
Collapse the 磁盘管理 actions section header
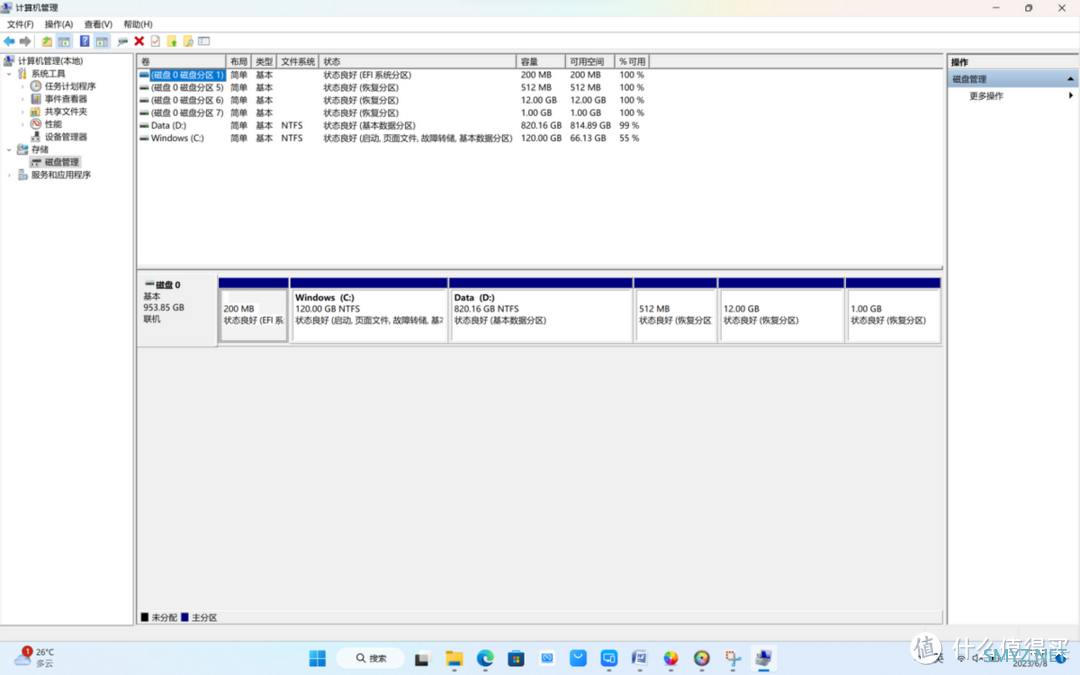point(1012,79)
